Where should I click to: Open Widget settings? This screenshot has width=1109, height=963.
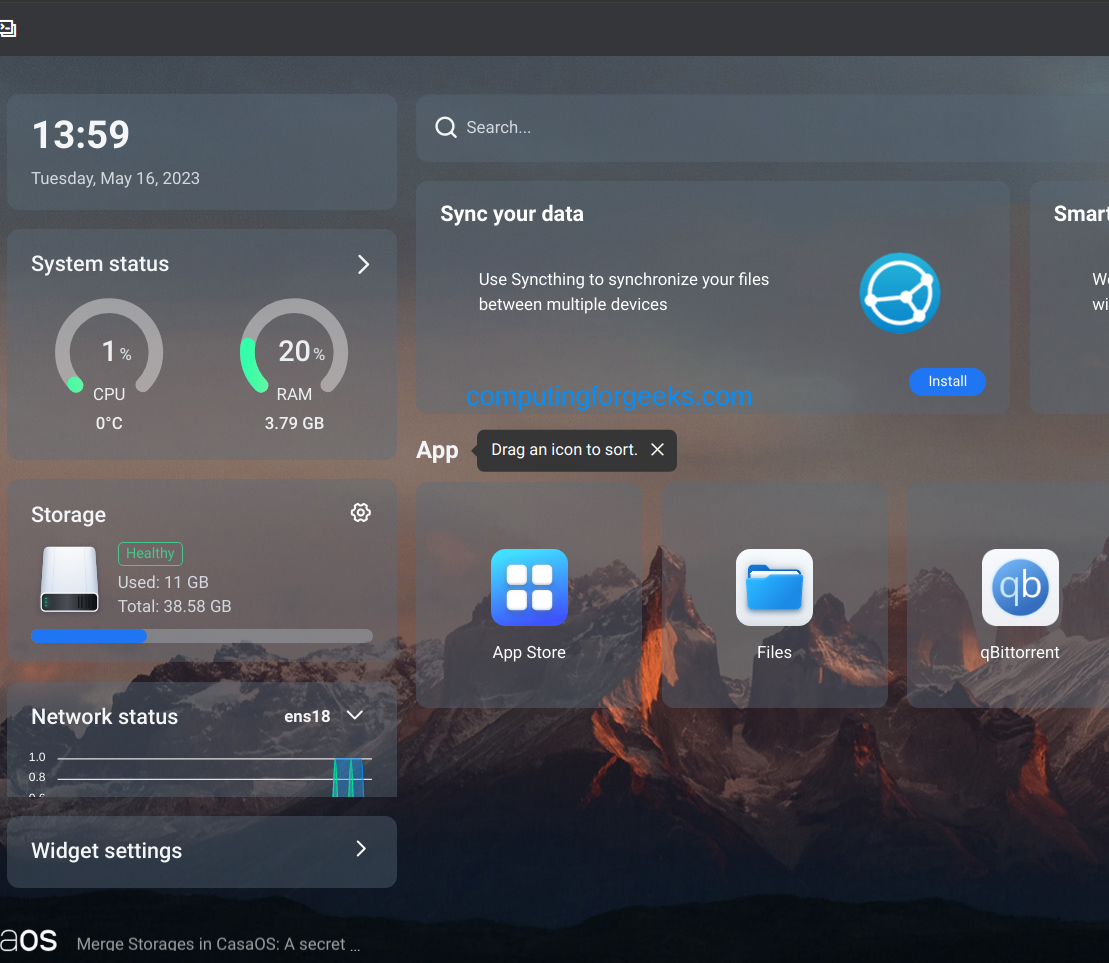pyautogui.click(x=201, y=851)
